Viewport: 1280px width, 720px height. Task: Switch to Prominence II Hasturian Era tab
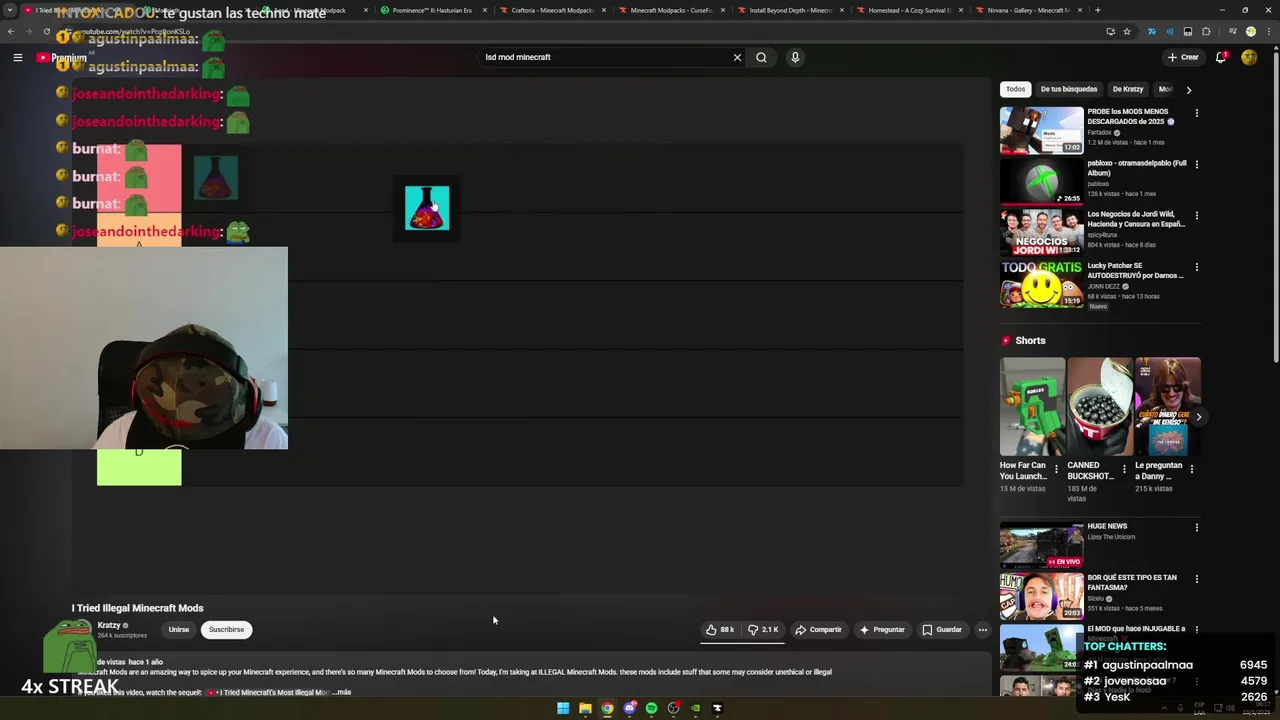pos(432,10)
